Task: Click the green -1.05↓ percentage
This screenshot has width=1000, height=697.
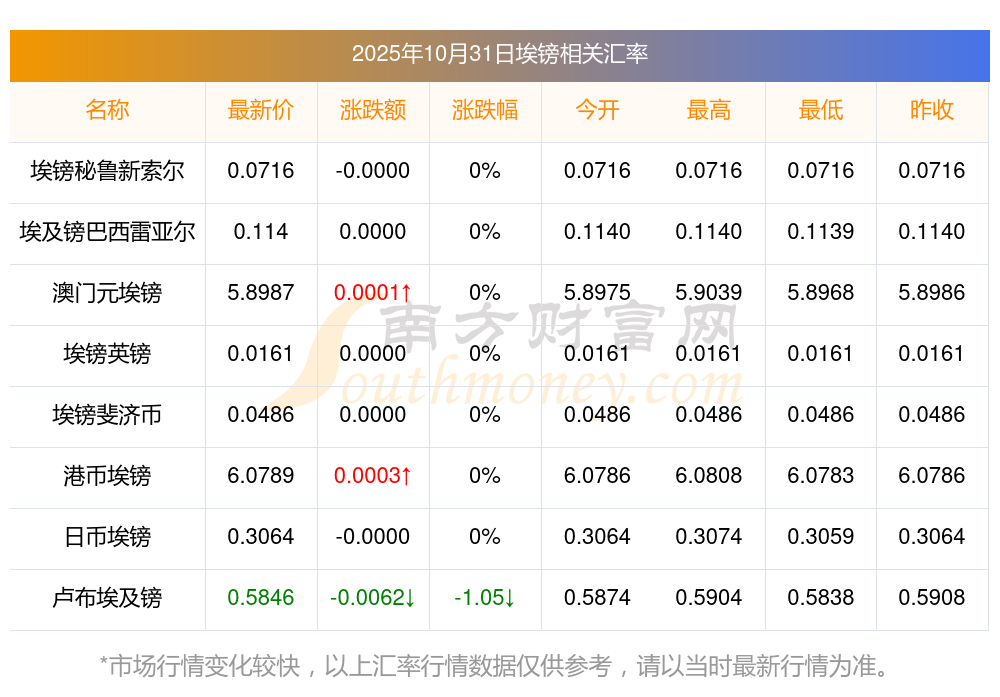Action: tap(485, 598)
